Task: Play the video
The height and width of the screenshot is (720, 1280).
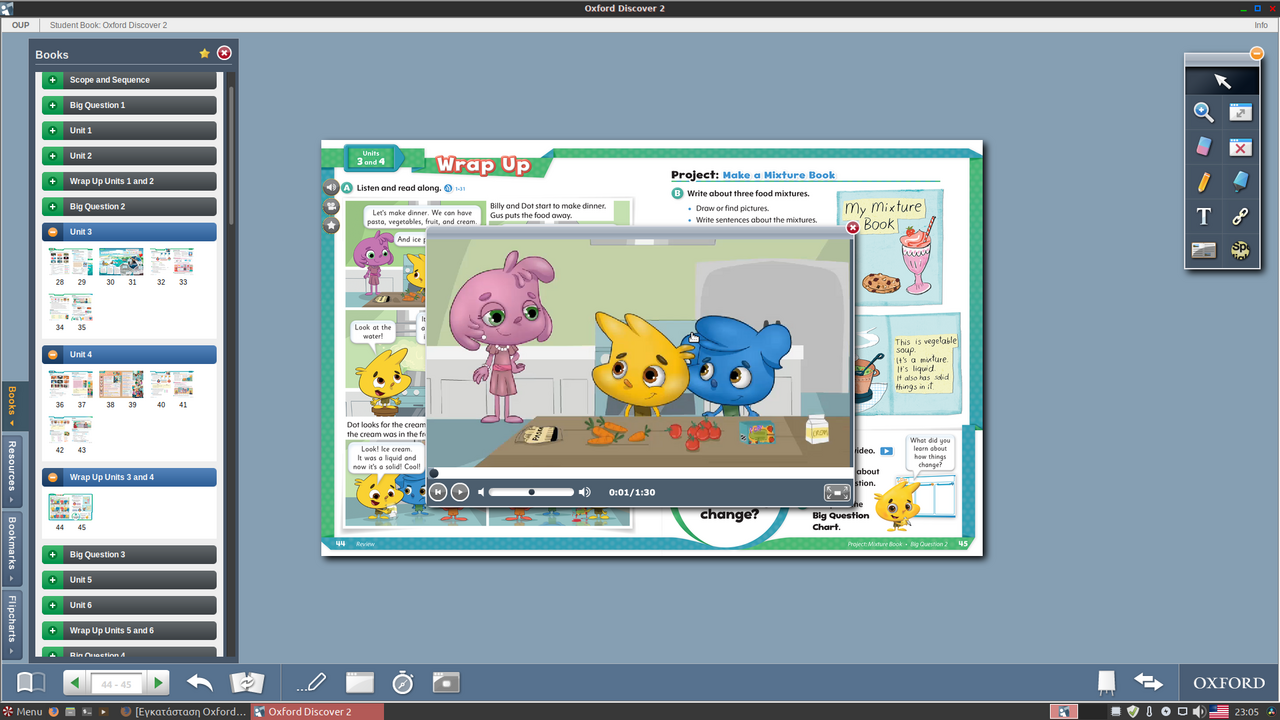Action: (x=460, y=492)
